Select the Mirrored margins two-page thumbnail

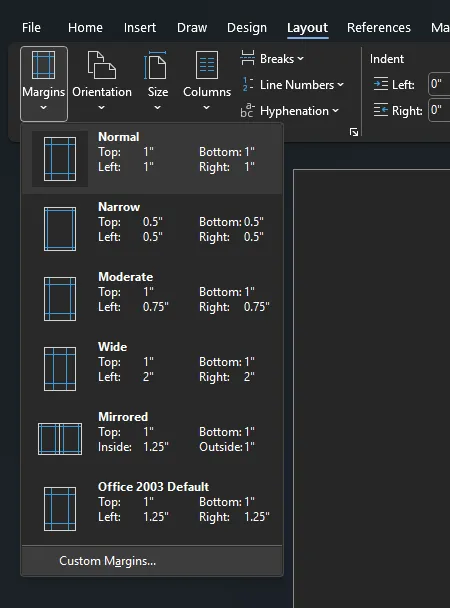pyautogui.click(x=60, y=439)
